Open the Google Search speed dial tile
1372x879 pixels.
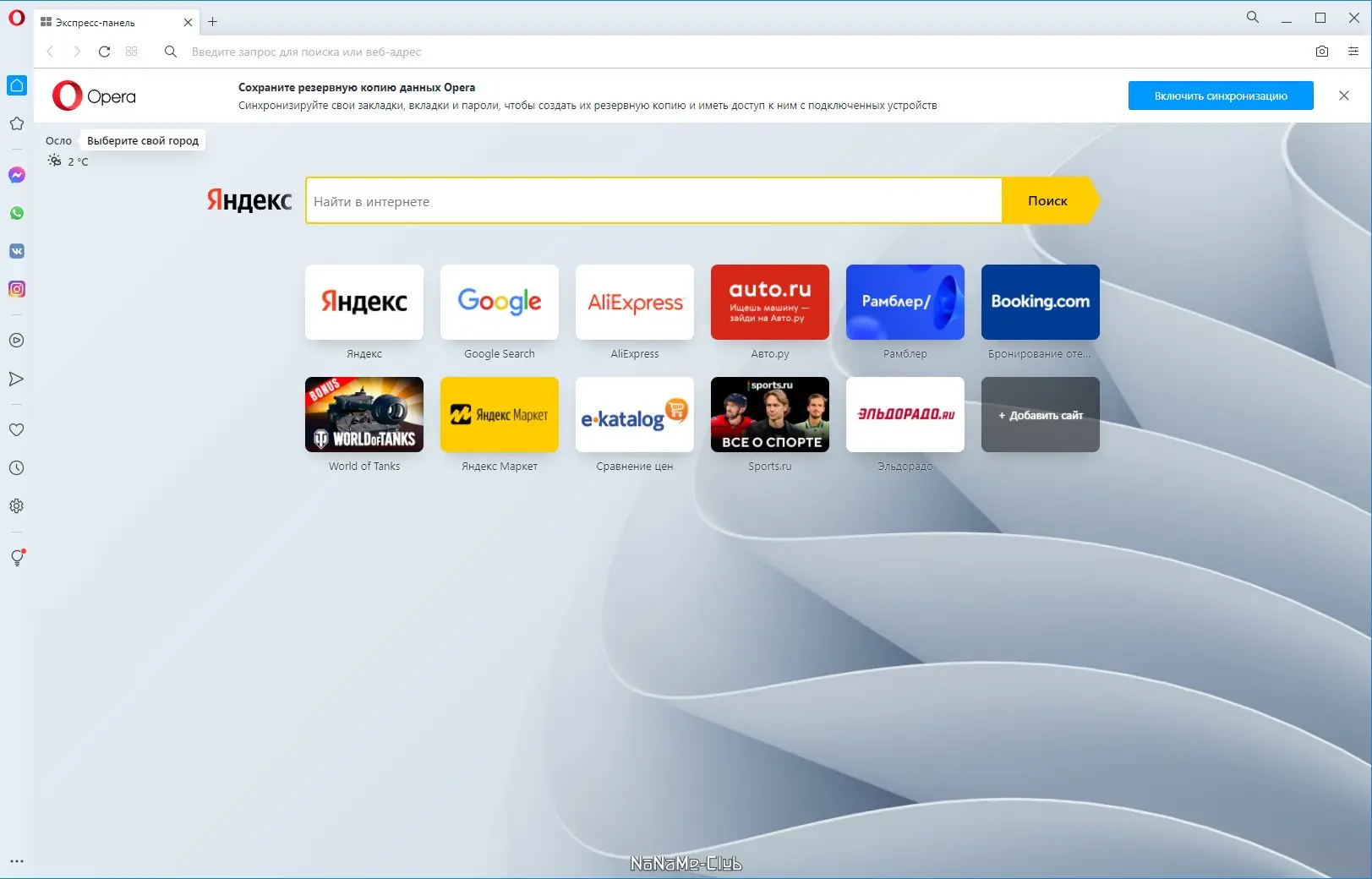click(x=500, y=302)
